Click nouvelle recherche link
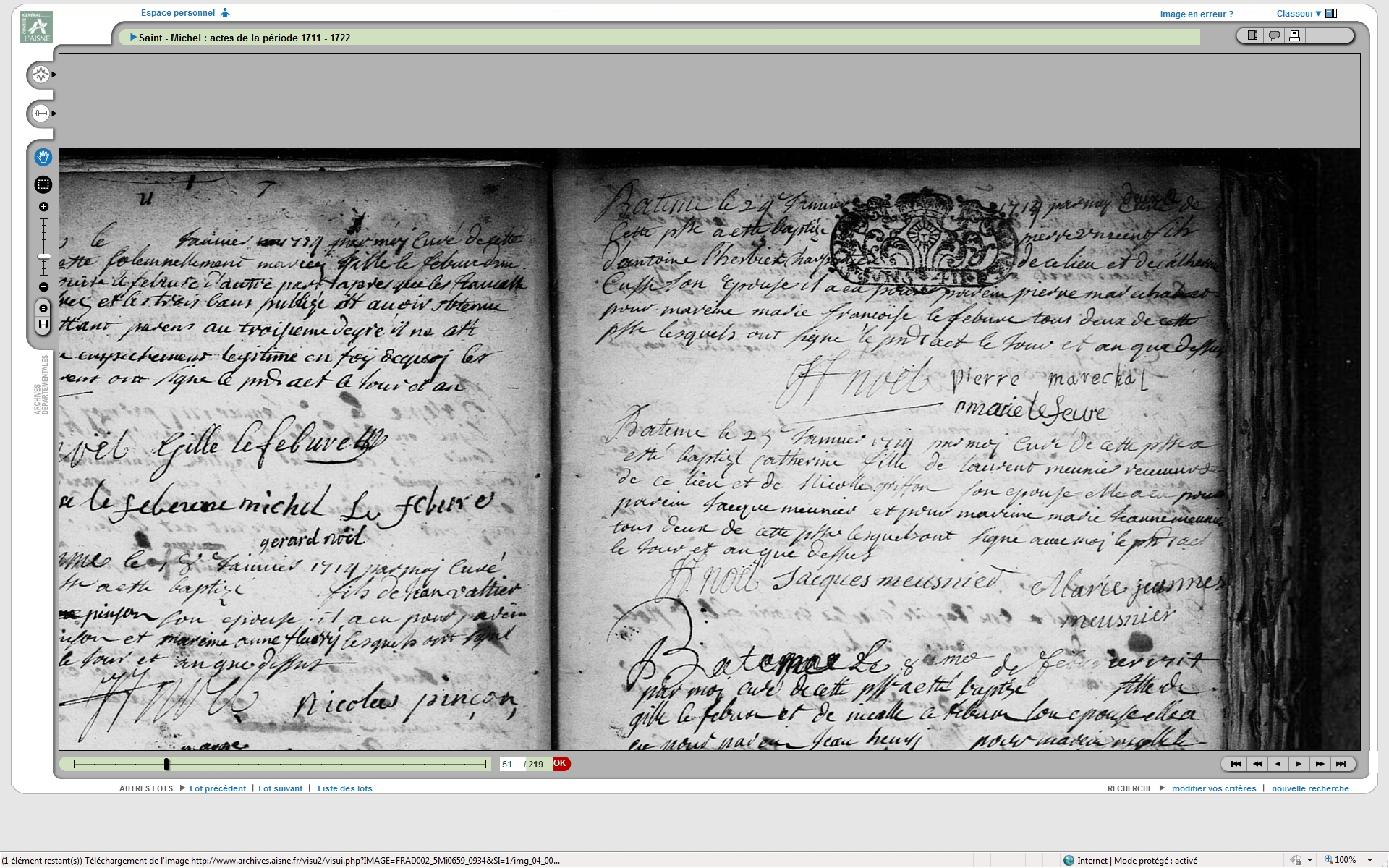Viewport: 1389px width, 868px height. coord(1310,788)
